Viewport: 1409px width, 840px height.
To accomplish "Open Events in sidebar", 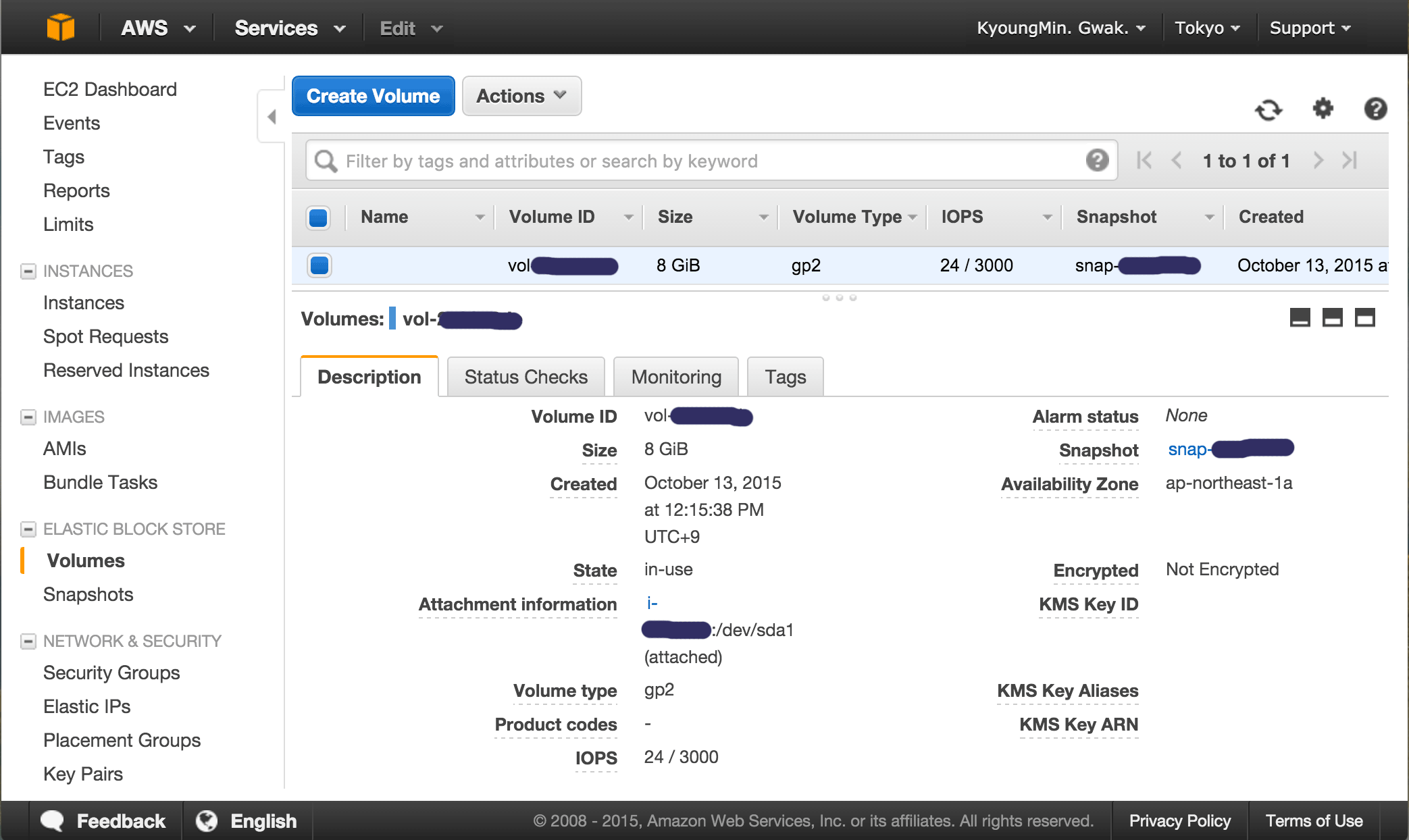I will pos(72,123).
